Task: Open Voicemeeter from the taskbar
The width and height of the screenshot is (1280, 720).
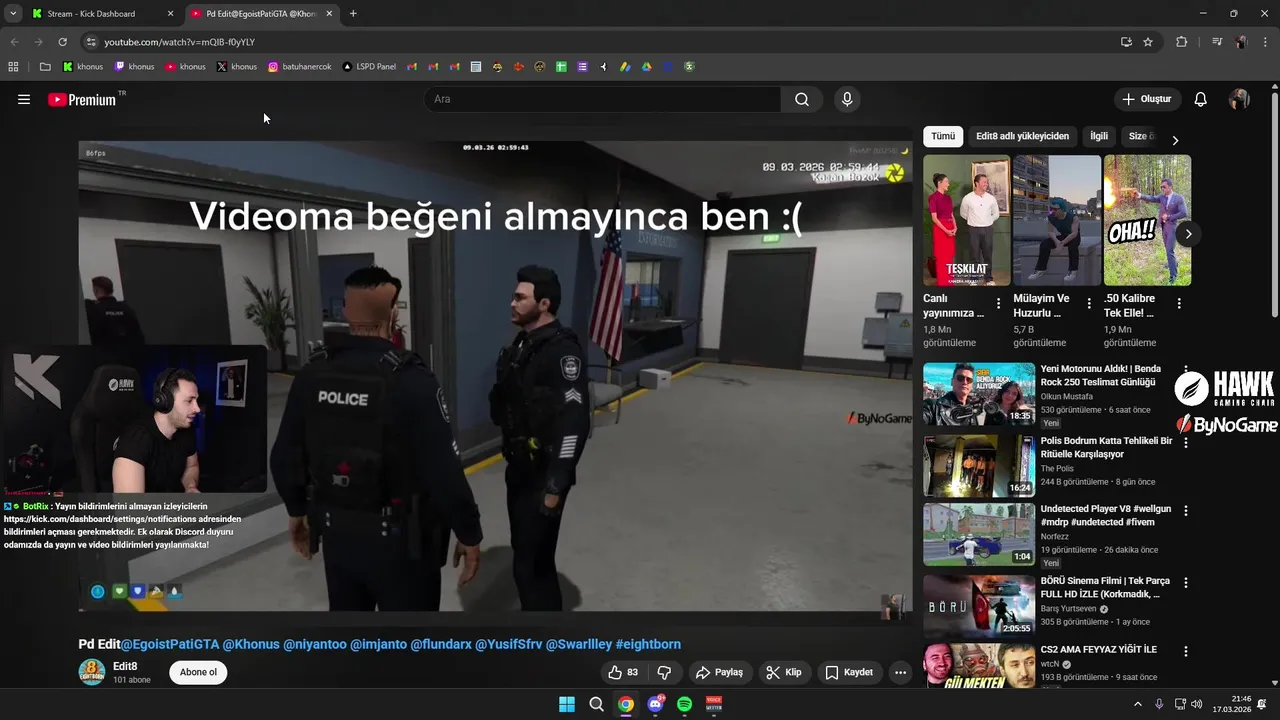Action: (714, 704)
